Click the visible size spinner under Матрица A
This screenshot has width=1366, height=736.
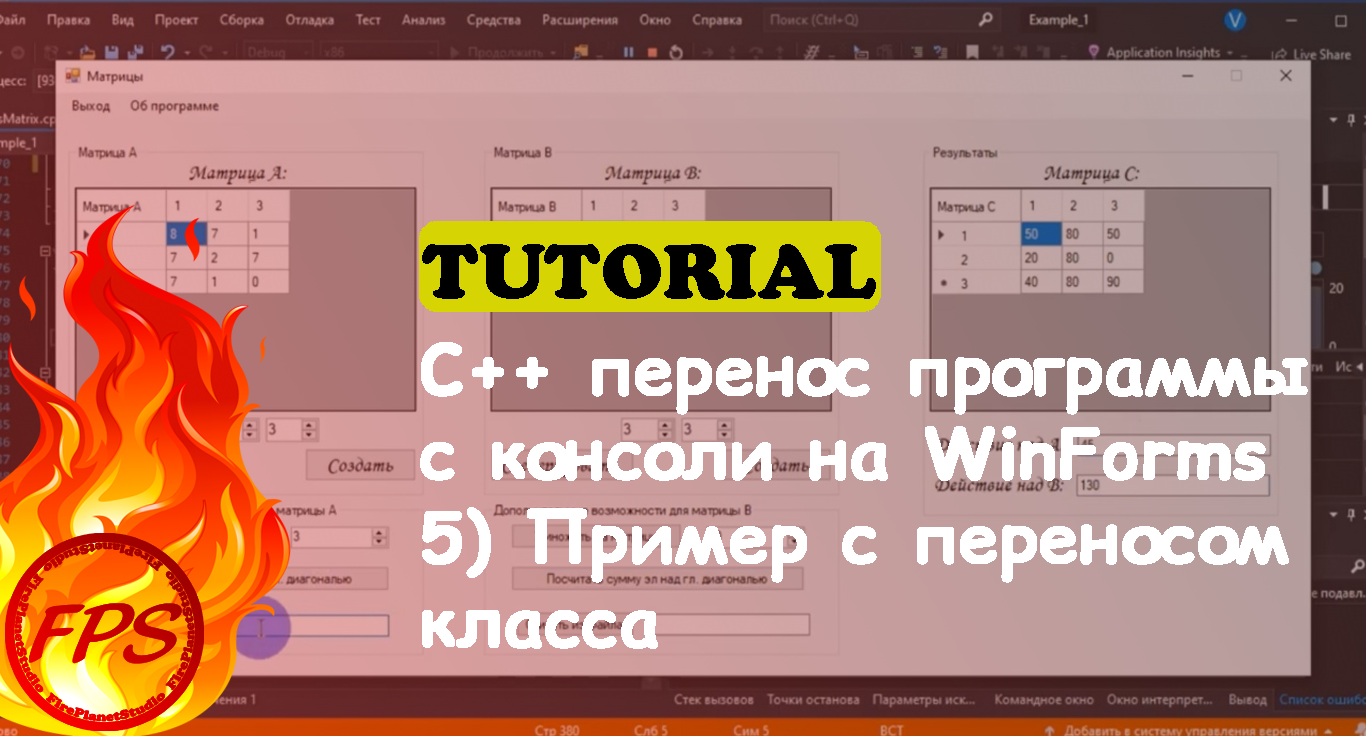coord(291,430)
